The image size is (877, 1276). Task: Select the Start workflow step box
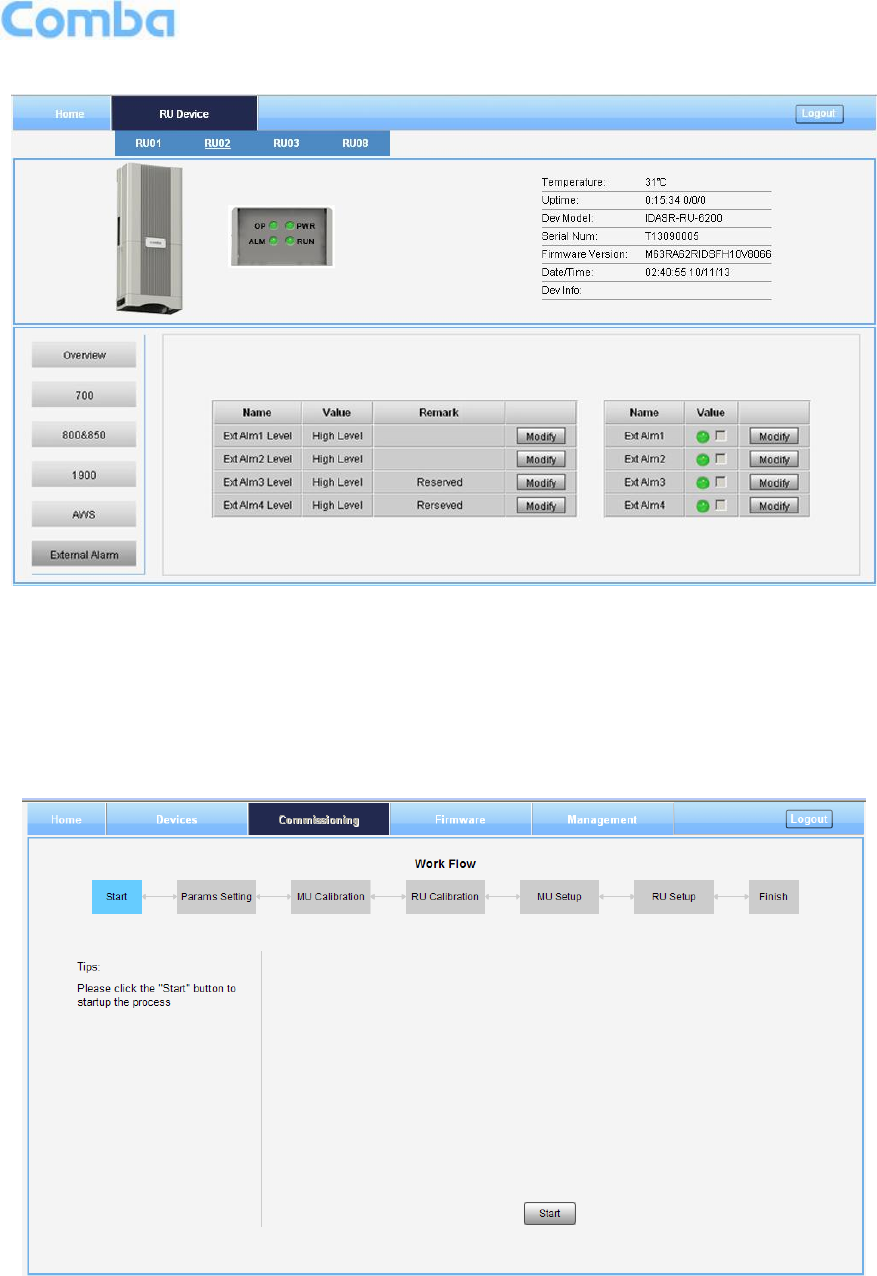tap(117, 896)
